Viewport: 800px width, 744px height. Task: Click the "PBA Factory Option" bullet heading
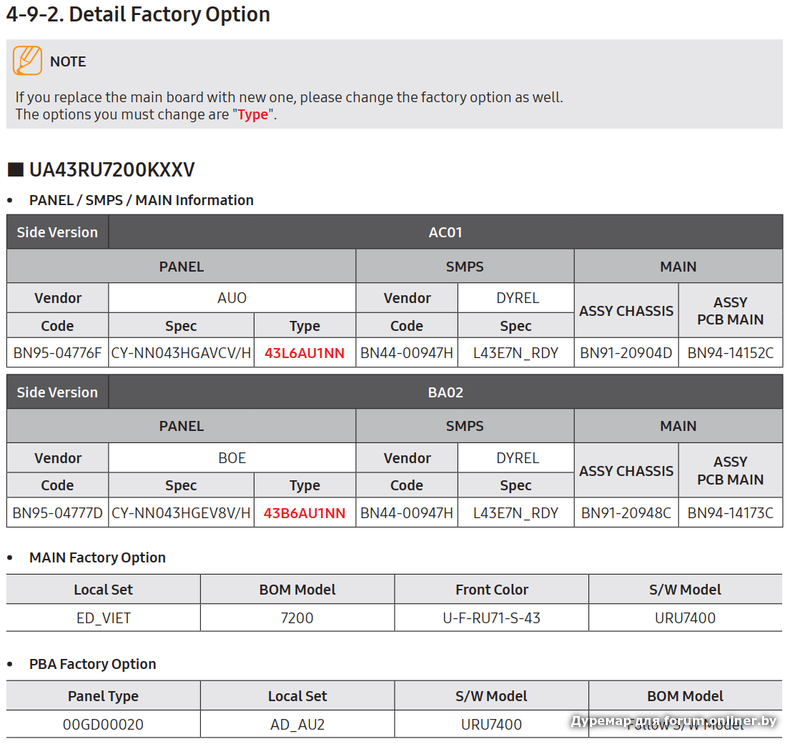pyautogui.click(x=92, y=664)
